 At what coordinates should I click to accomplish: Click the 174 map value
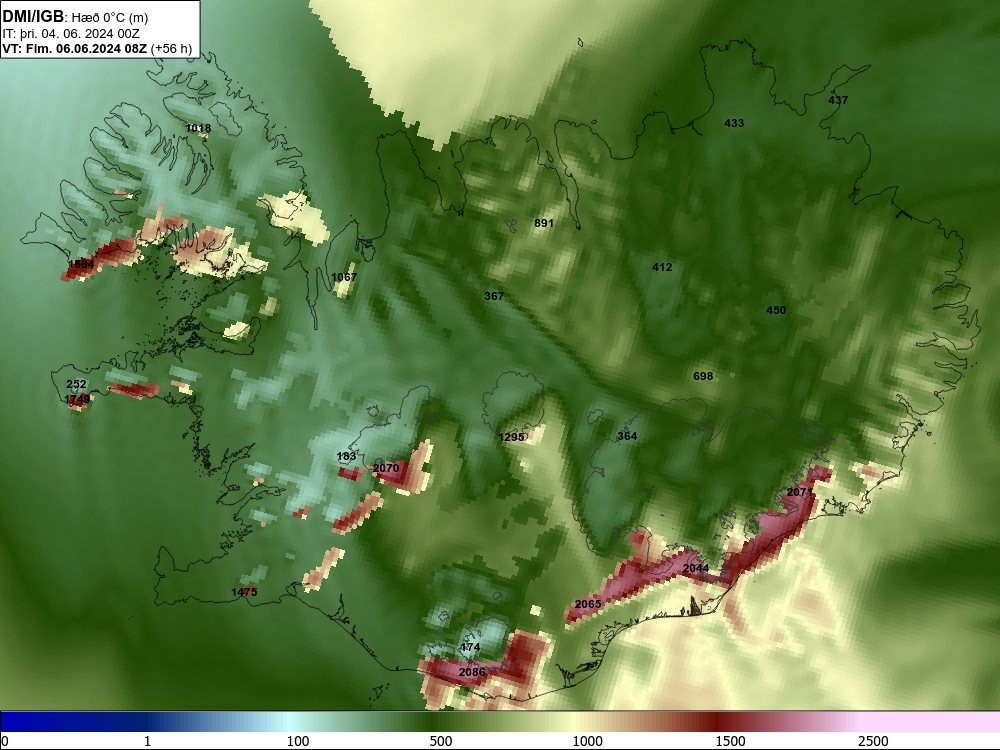click(470, 647)
